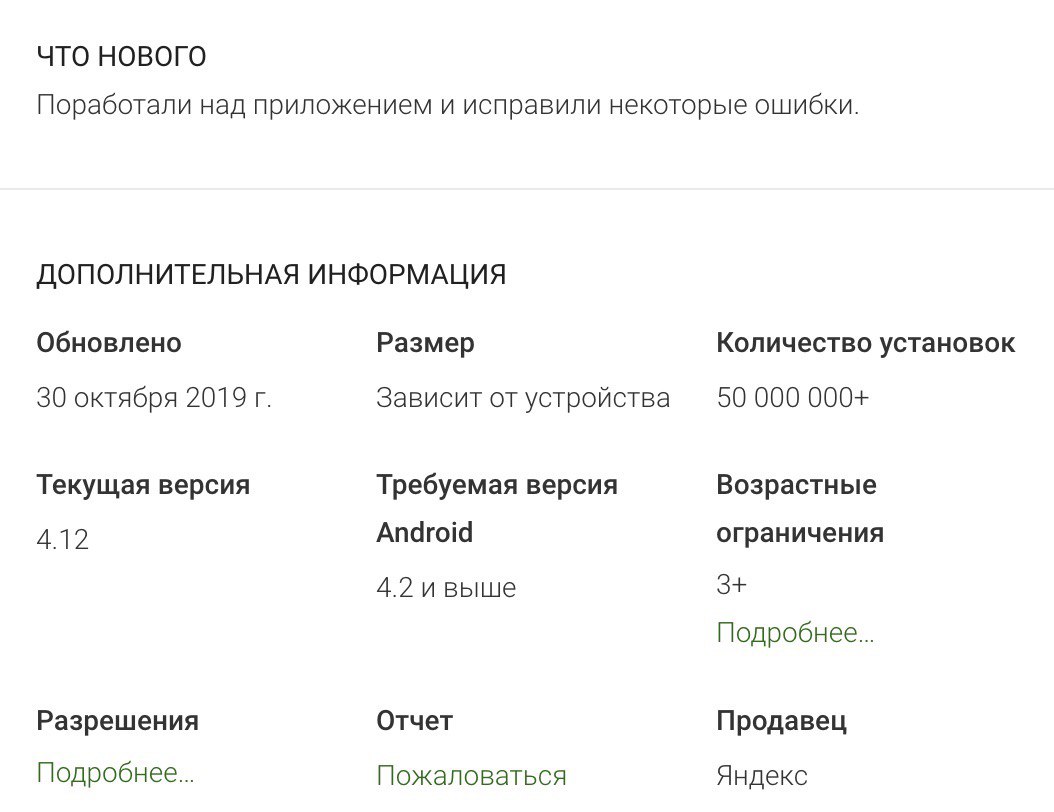Screen dimensions: 1054x812
Task: Select the 50 000 000+ installs value
Action: tap(793, 398)
